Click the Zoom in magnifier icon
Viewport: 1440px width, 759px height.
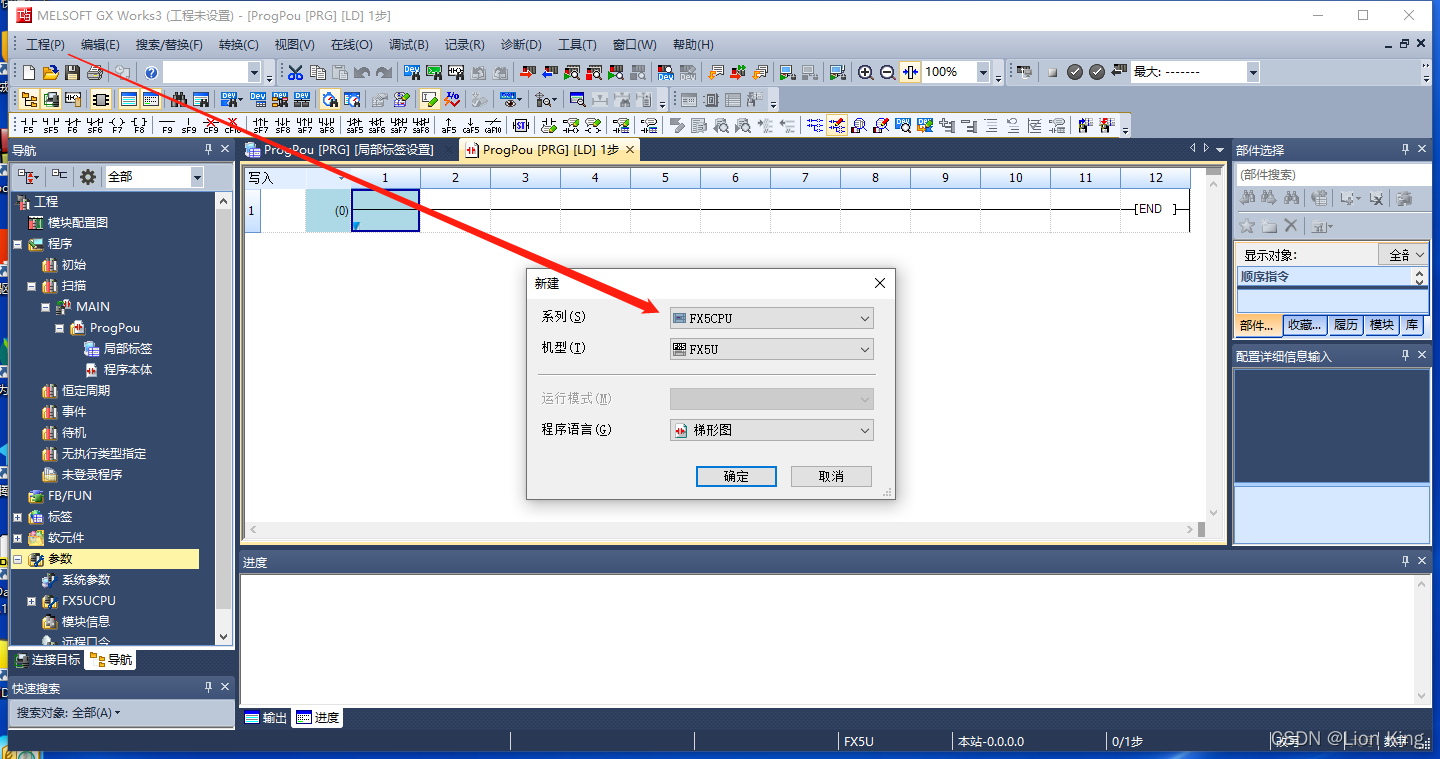point(866,72)
